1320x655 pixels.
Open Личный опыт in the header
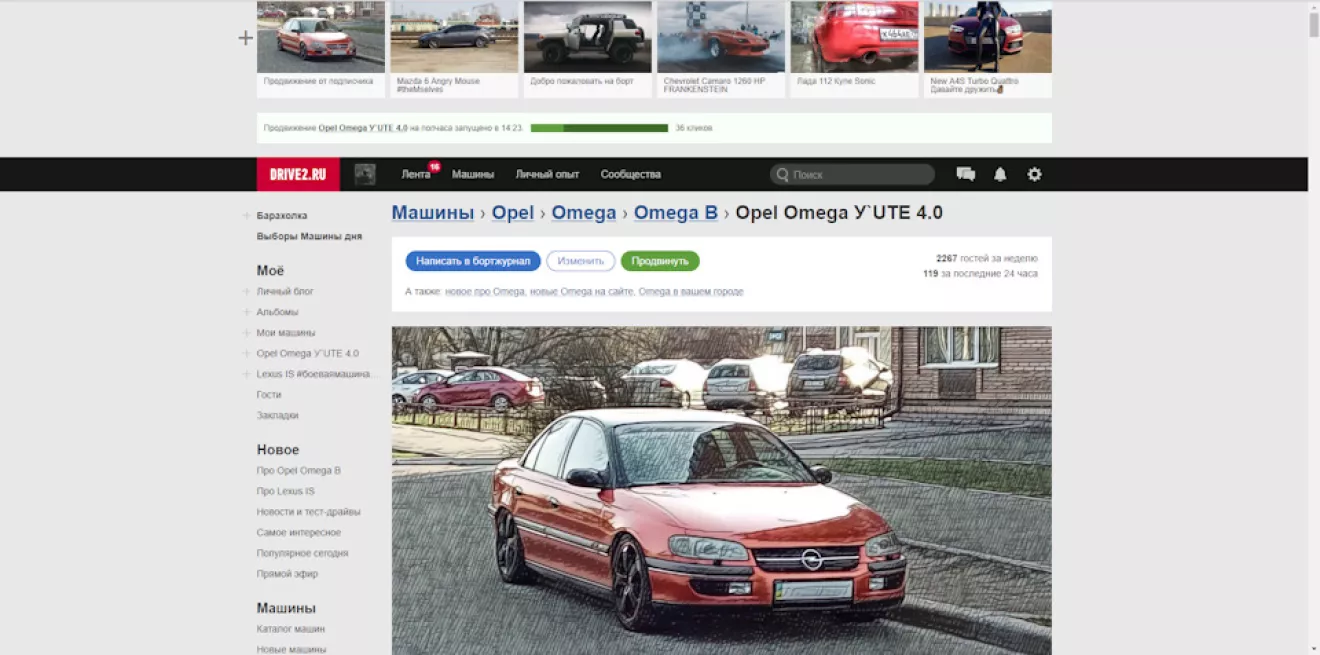point(547,174)
